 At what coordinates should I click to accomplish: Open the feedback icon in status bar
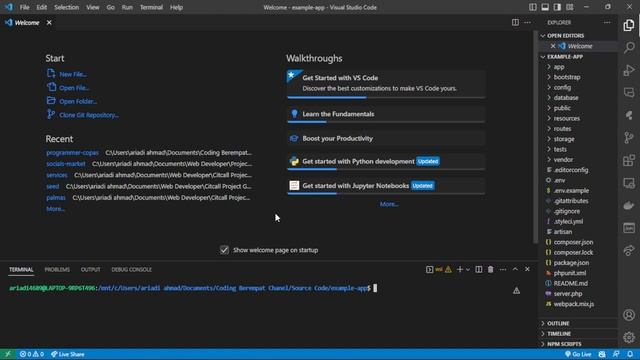tap(616, 354)
